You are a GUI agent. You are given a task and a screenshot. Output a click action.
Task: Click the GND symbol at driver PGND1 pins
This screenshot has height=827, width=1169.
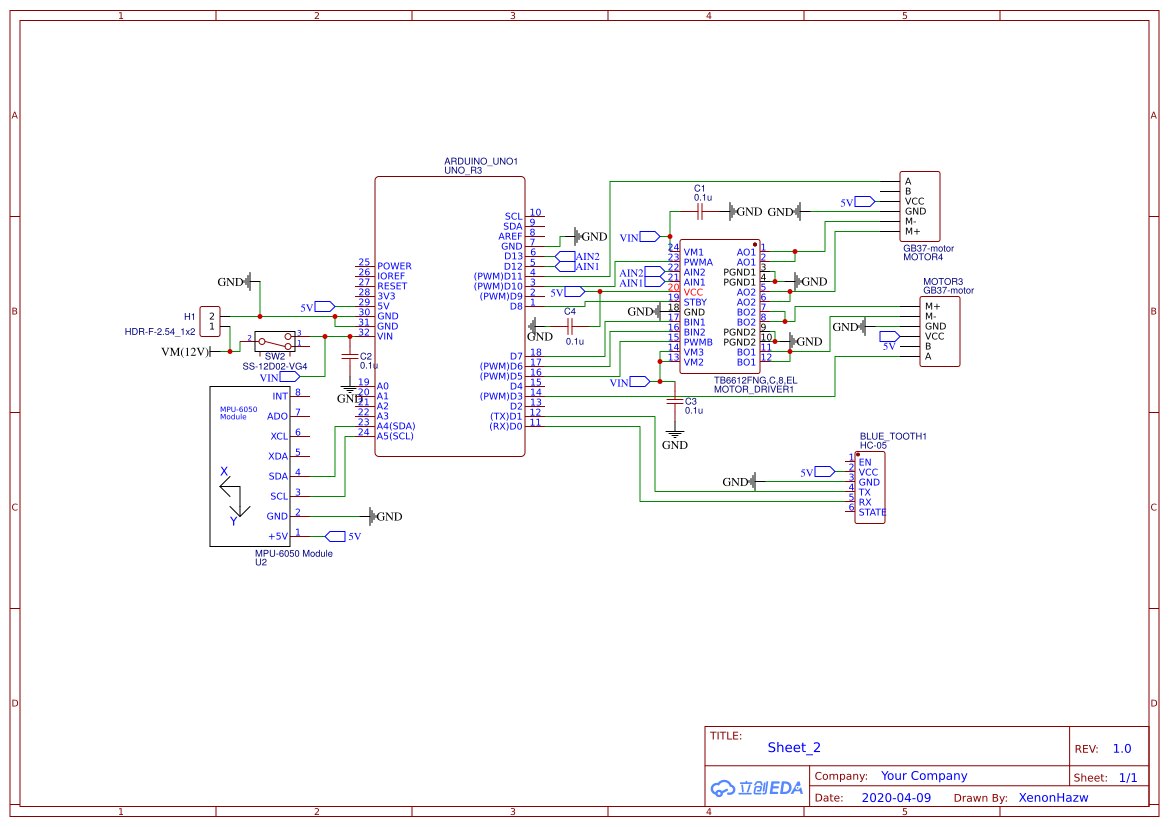pyautogui.click(x=810, y=281)
